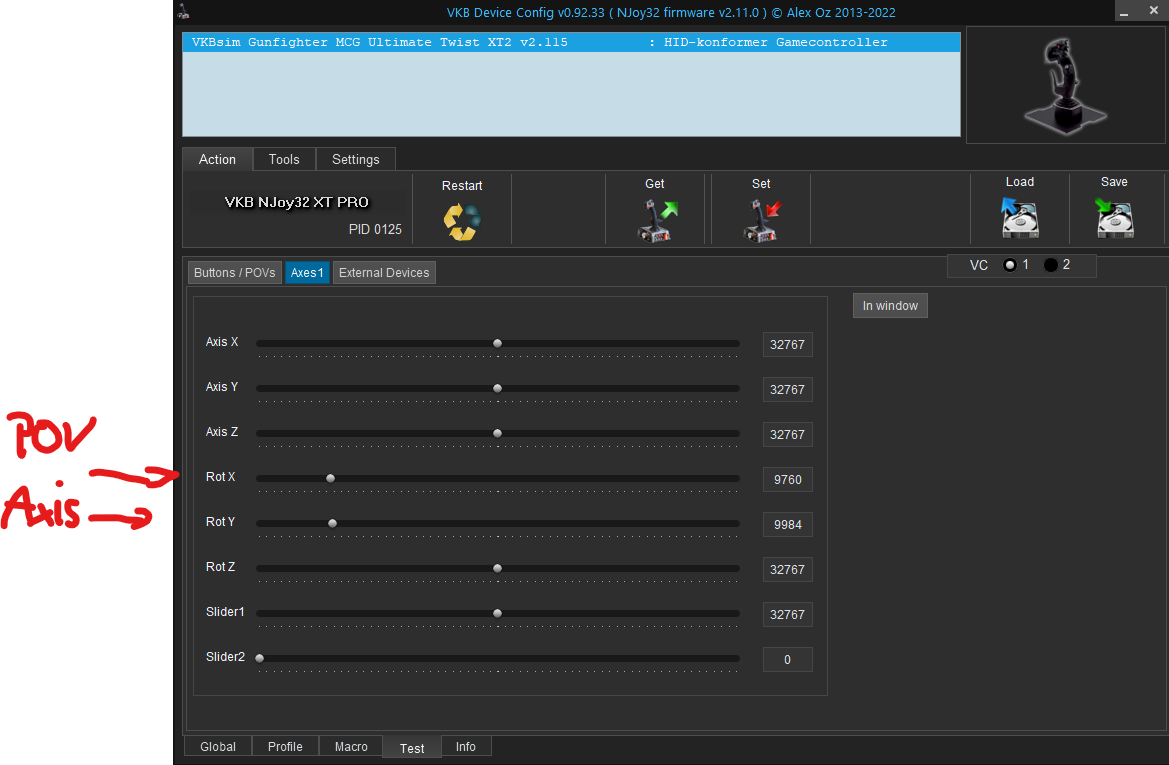The width and height of the screenshot is (1169, 765).
Task: Click the VKB Device Config title text
Action: pyautogui.click(x=671, y=13)
